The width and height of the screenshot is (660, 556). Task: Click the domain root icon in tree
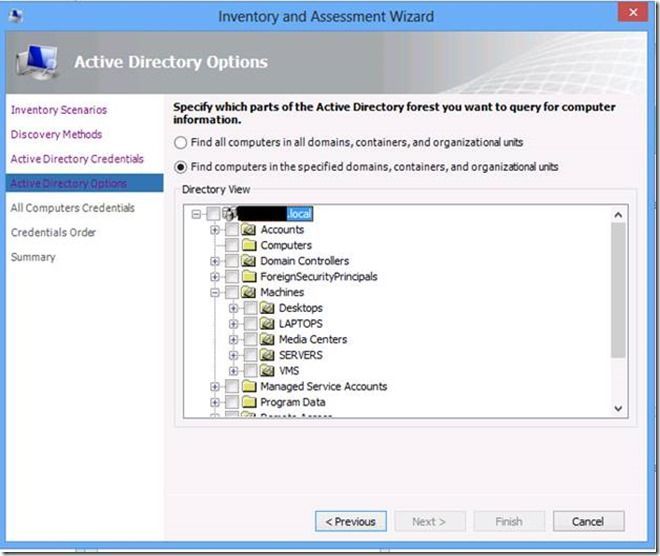229,214
